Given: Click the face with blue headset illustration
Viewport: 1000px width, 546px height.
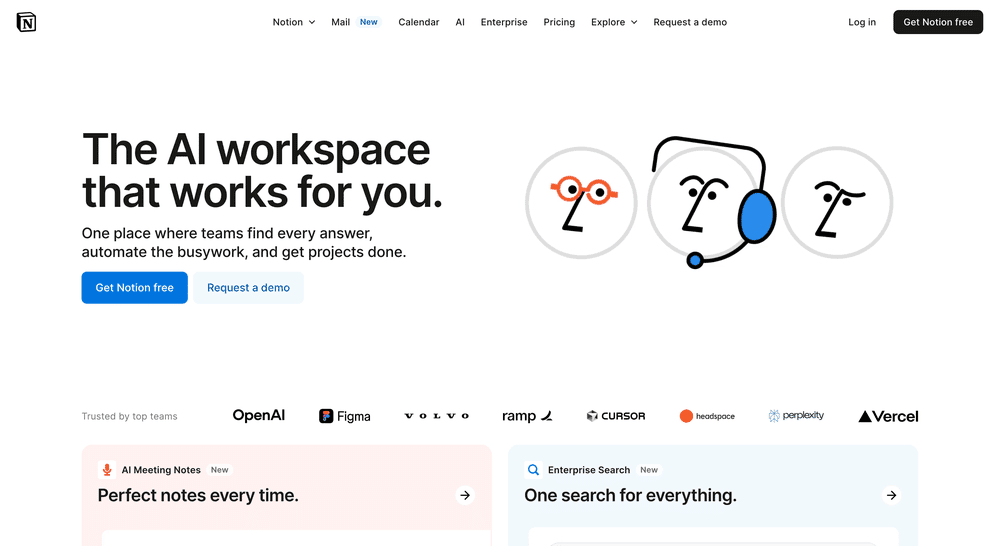Looking at the screenshot, I should tap(711, 203).
